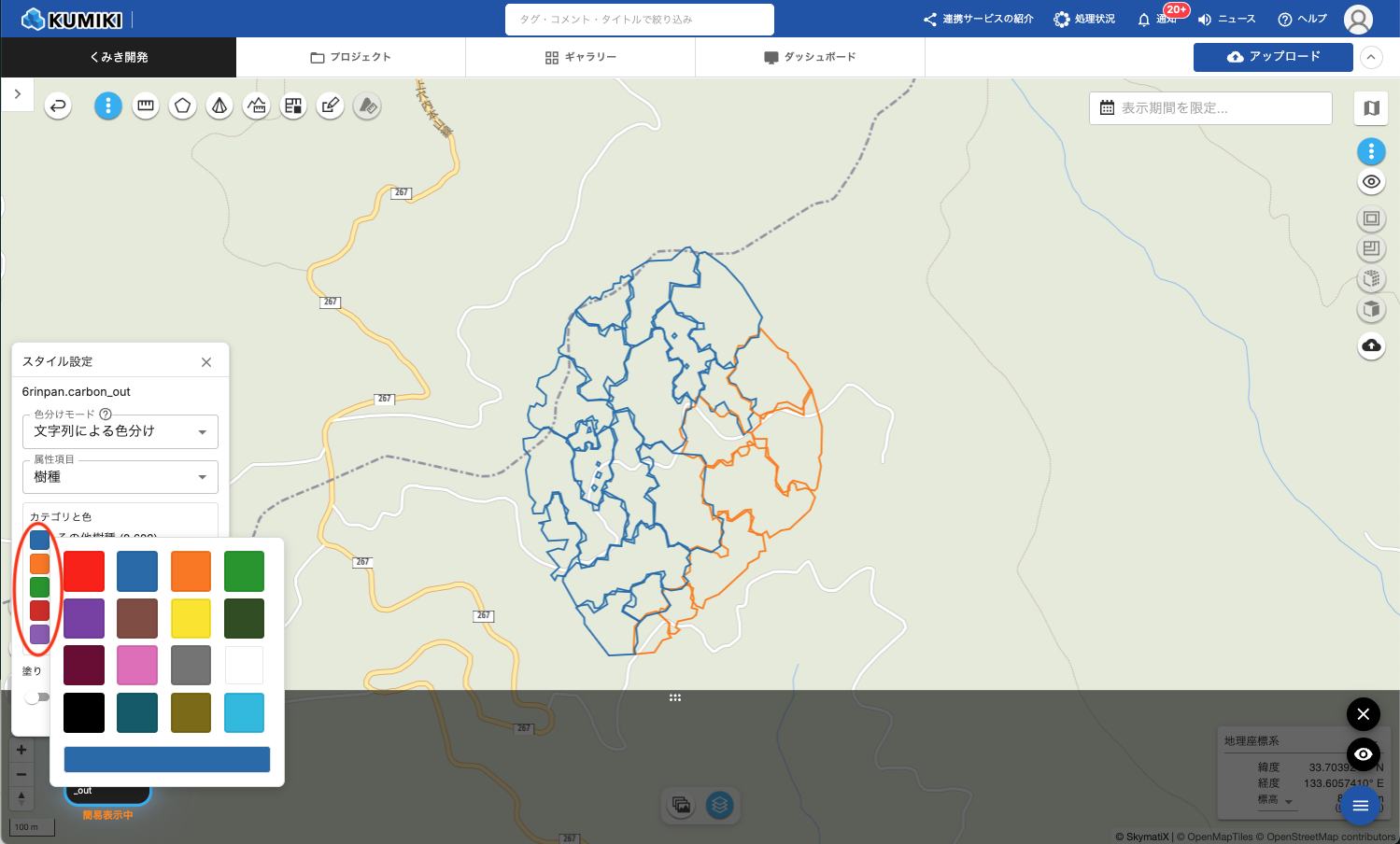Pick the yellow color swatch
This screenshot has height=844, width=1400.
pos(191,618)
